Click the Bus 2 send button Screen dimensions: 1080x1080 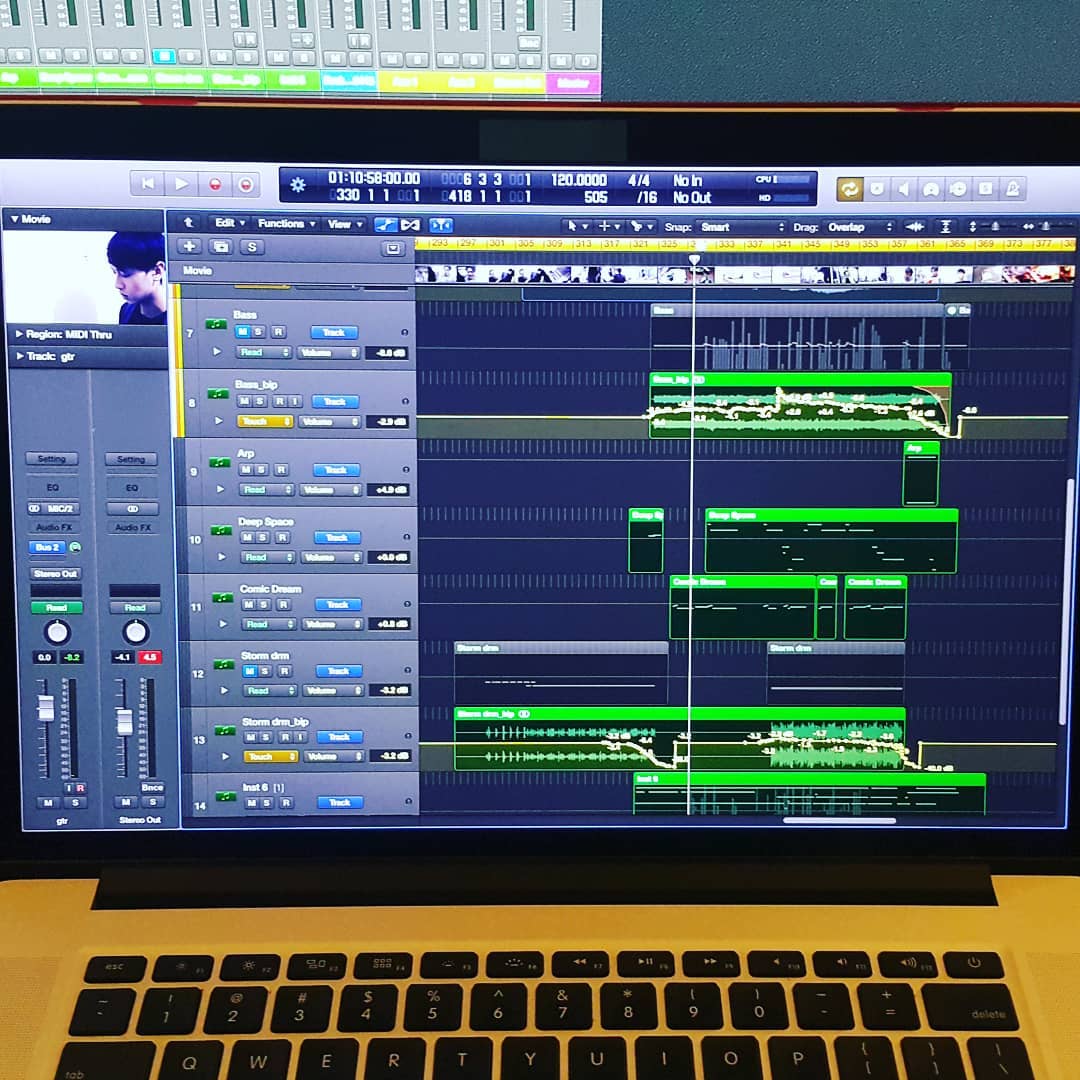click(48, 547)
